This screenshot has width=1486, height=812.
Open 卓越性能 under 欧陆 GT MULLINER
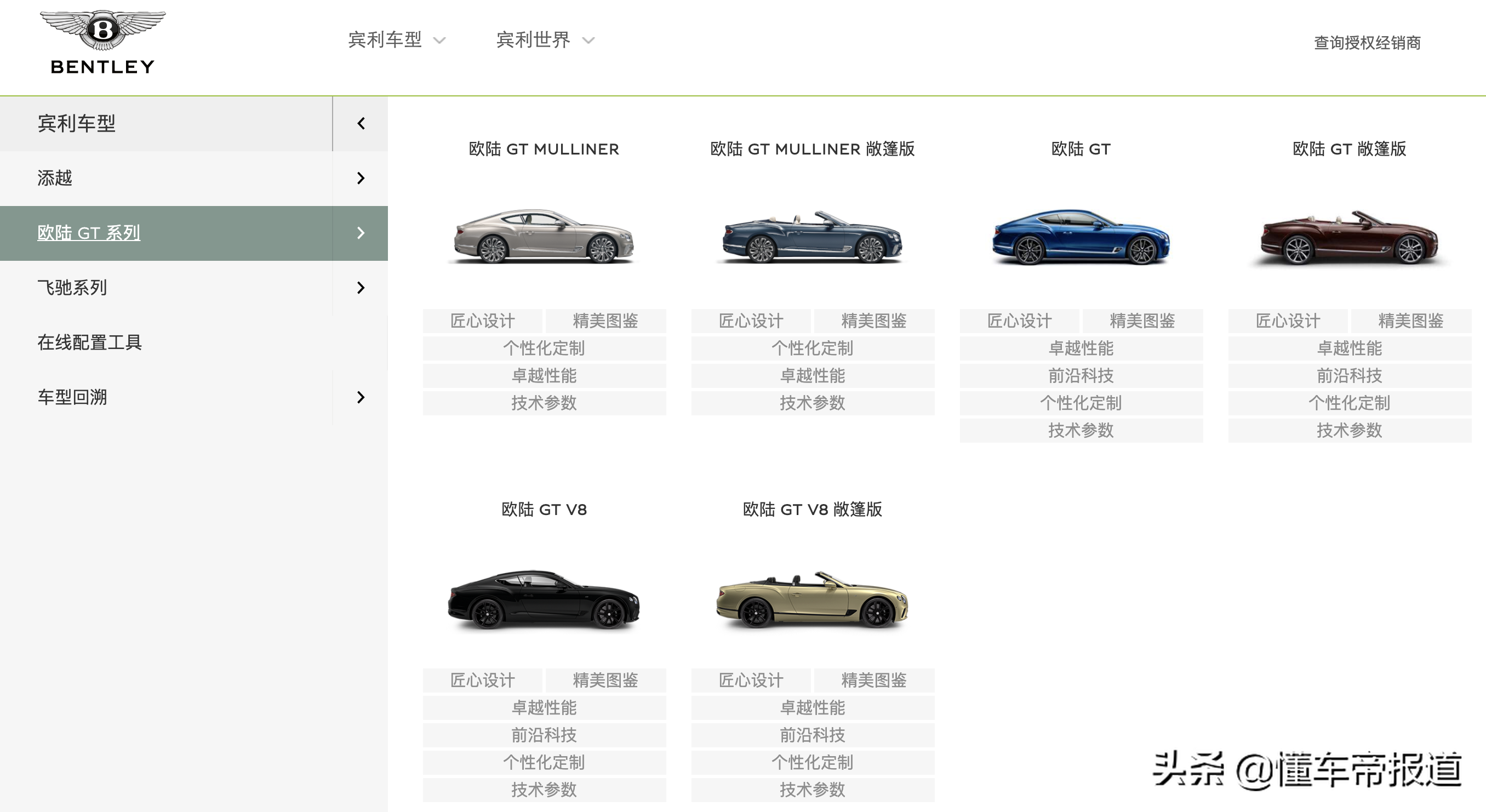(x=544, y=376)
